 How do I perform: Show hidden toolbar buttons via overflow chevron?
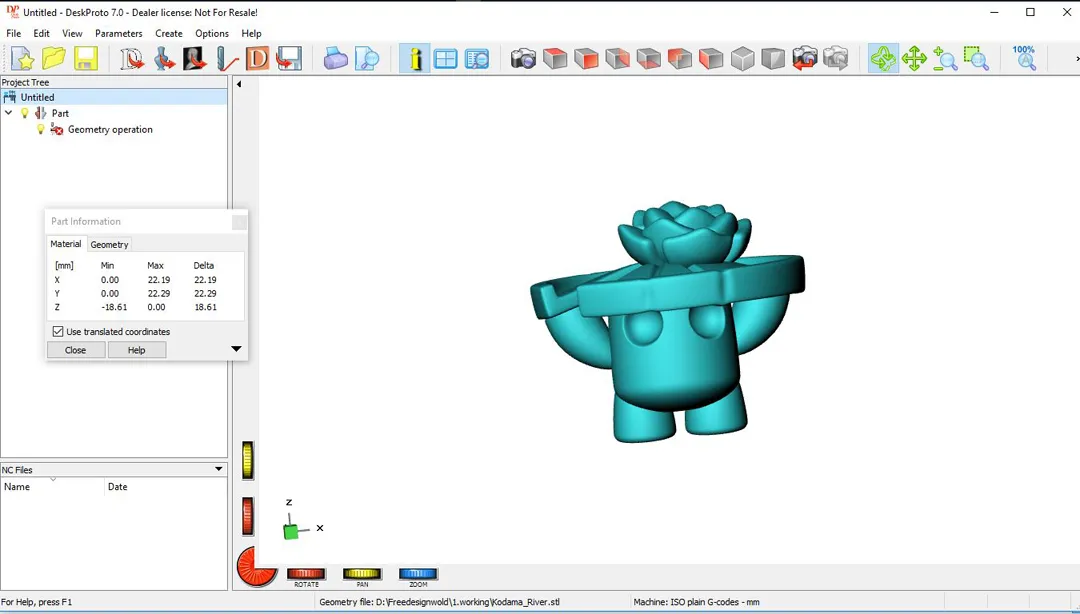point(1077,59)
